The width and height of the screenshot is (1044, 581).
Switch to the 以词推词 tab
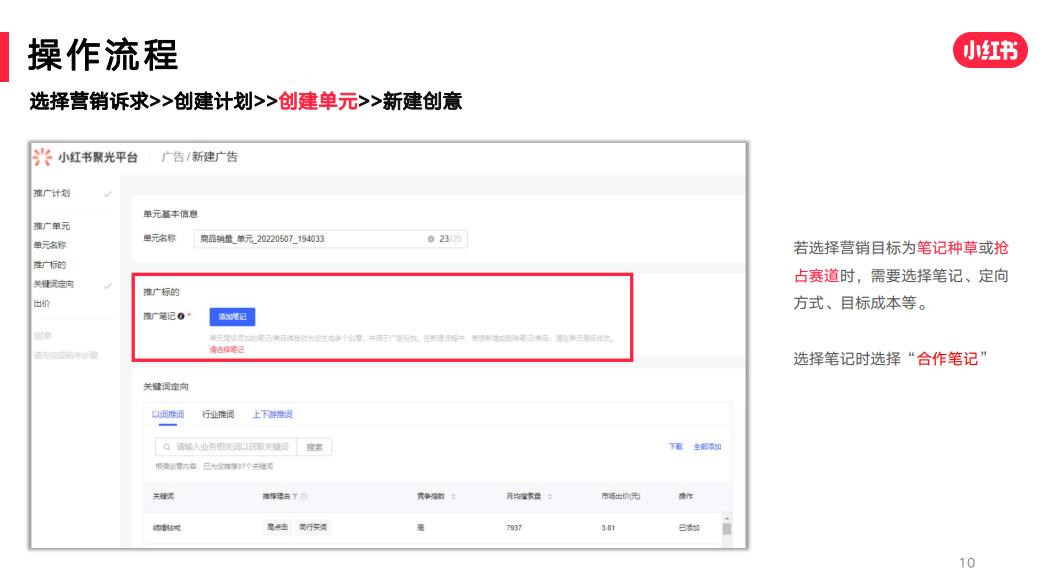pyautogui.click(x=168, y=415)
